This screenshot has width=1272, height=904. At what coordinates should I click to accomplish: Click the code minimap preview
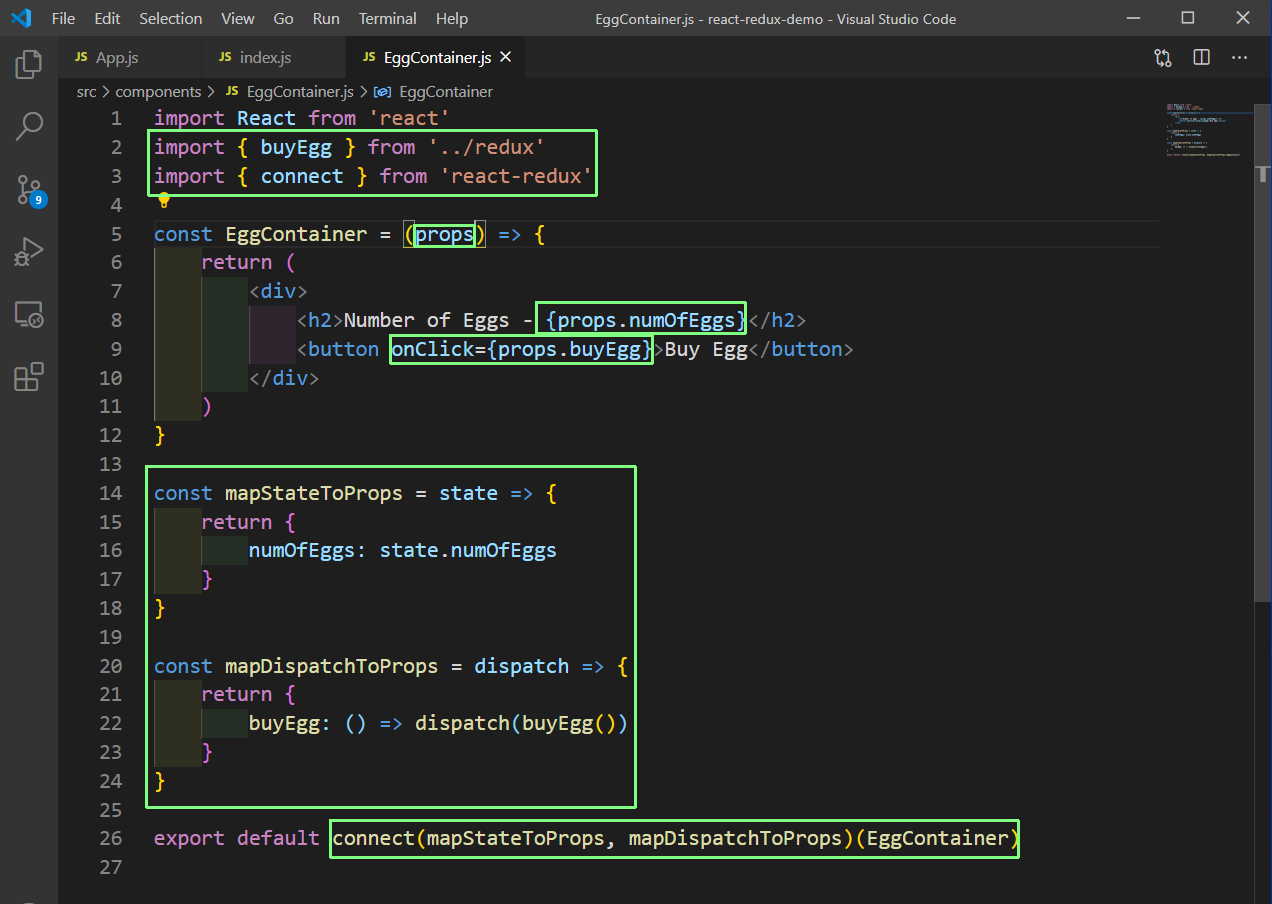pyautogui.click(x=1204, y=130)
